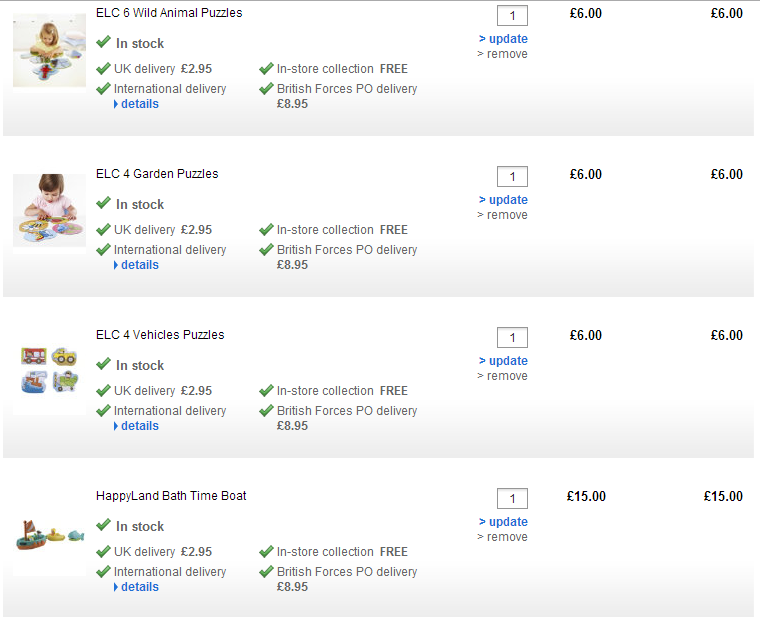Viewport: 760px width, 617px height.
Task: Select the HappyLand Bath Time Boat title
Action: pos(171,496)
